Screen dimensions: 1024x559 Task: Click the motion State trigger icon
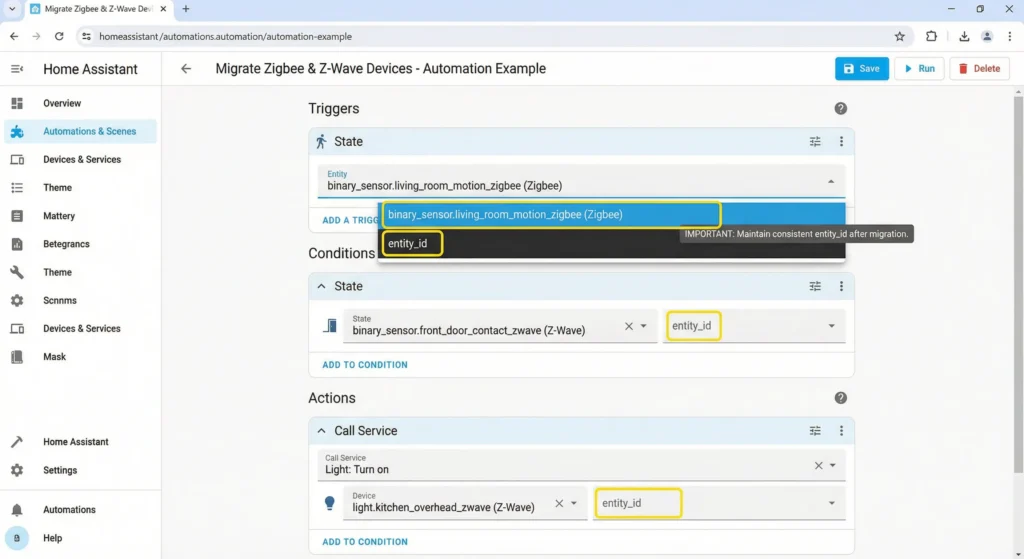tap(321, 142)
